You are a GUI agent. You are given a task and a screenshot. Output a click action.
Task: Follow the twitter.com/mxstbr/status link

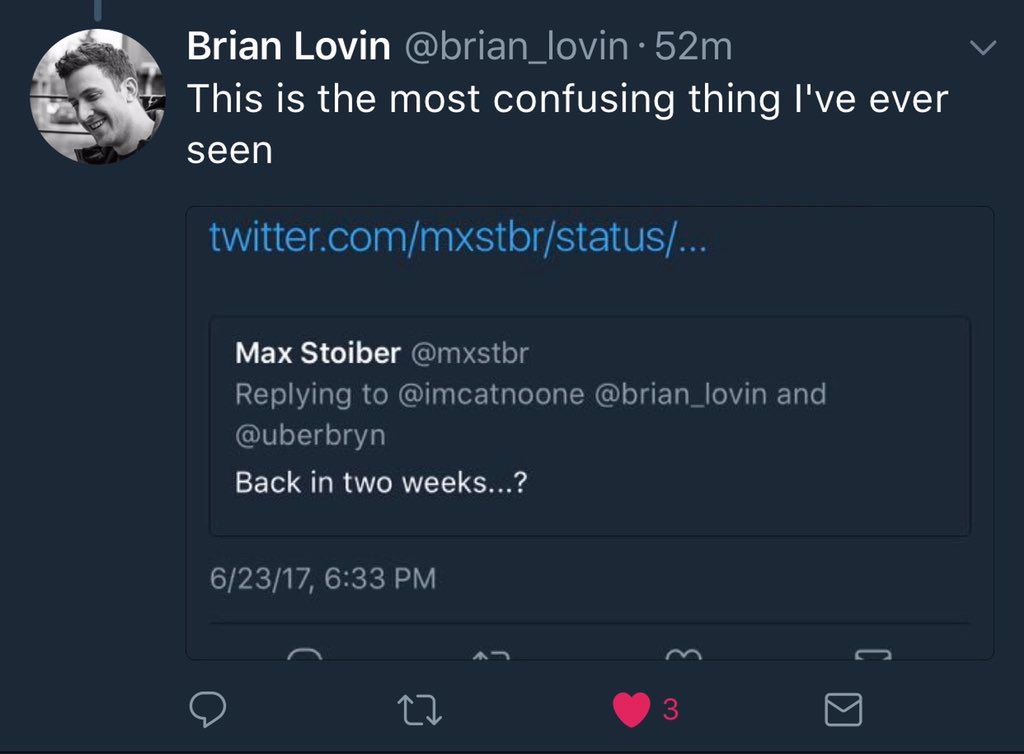point(458,237)
